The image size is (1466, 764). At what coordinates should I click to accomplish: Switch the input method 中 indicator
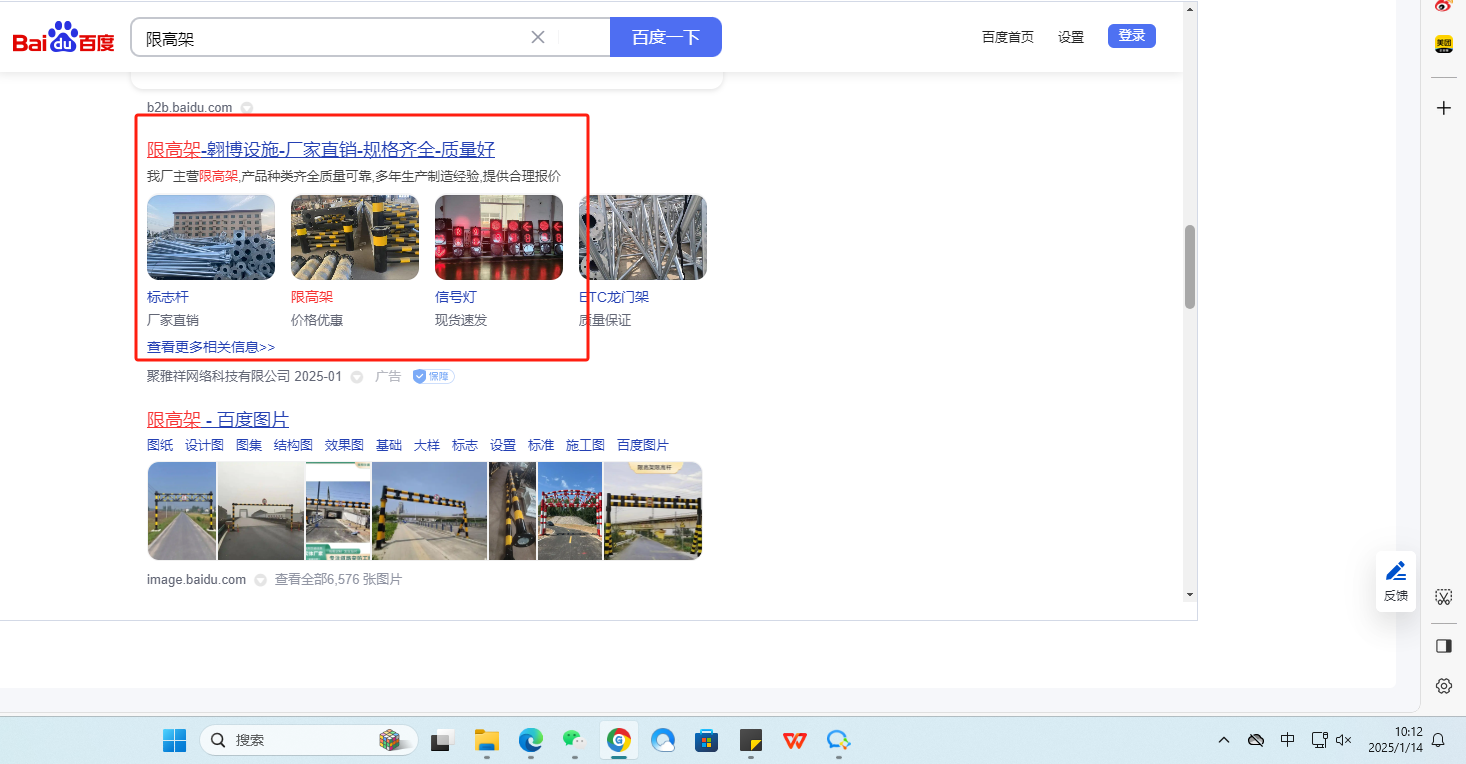coord(1288,740)
